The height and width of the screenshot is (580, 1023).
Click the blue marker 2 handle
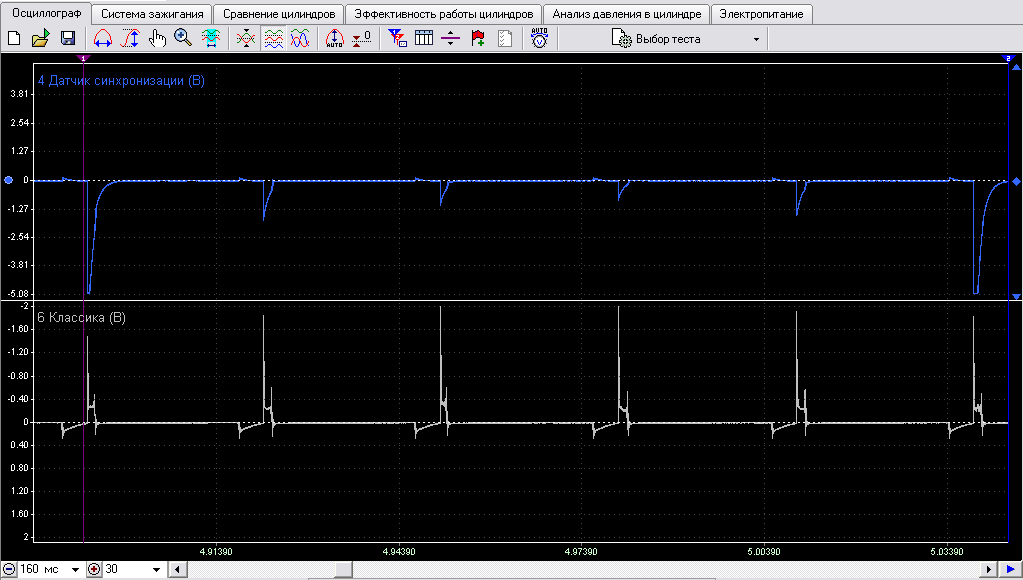[x=1008, y=58]
